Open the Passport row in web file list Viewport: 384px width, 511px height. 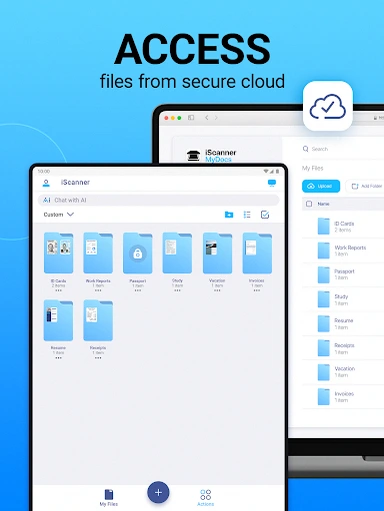pos(343,275)
